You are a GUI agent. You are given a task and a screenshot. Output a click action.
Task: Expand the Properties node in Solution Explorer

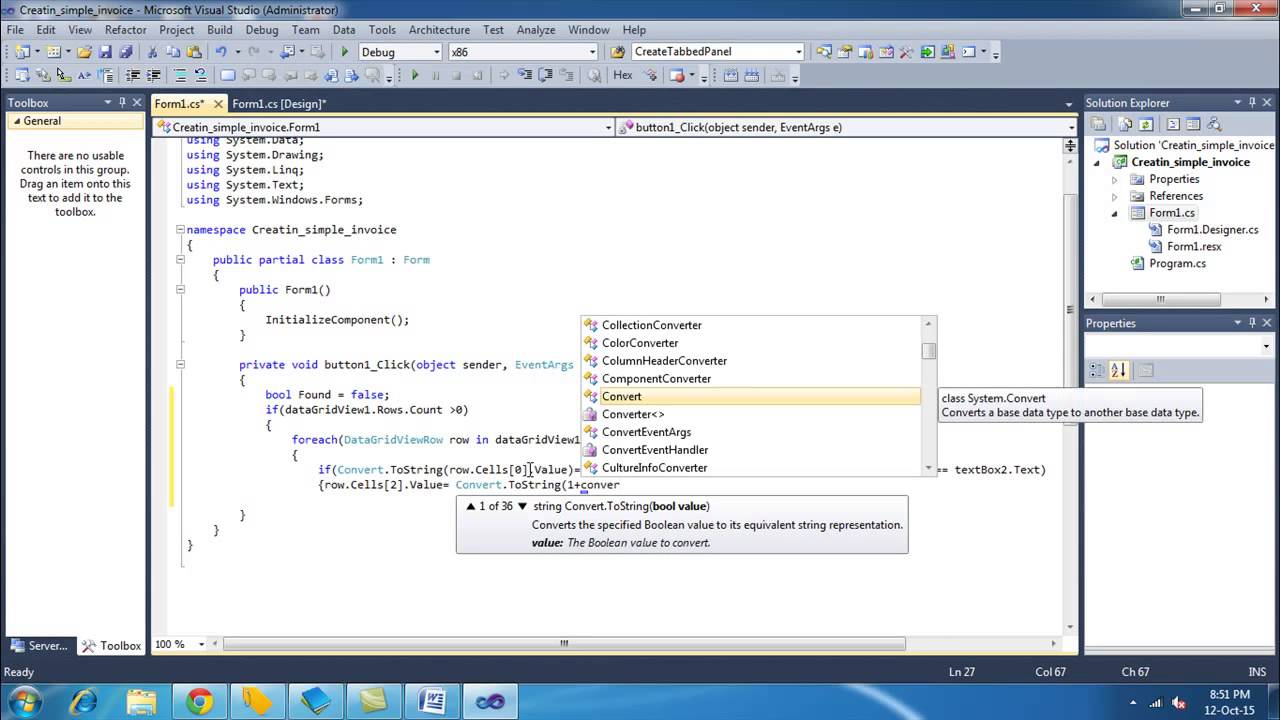[1115, 179]
